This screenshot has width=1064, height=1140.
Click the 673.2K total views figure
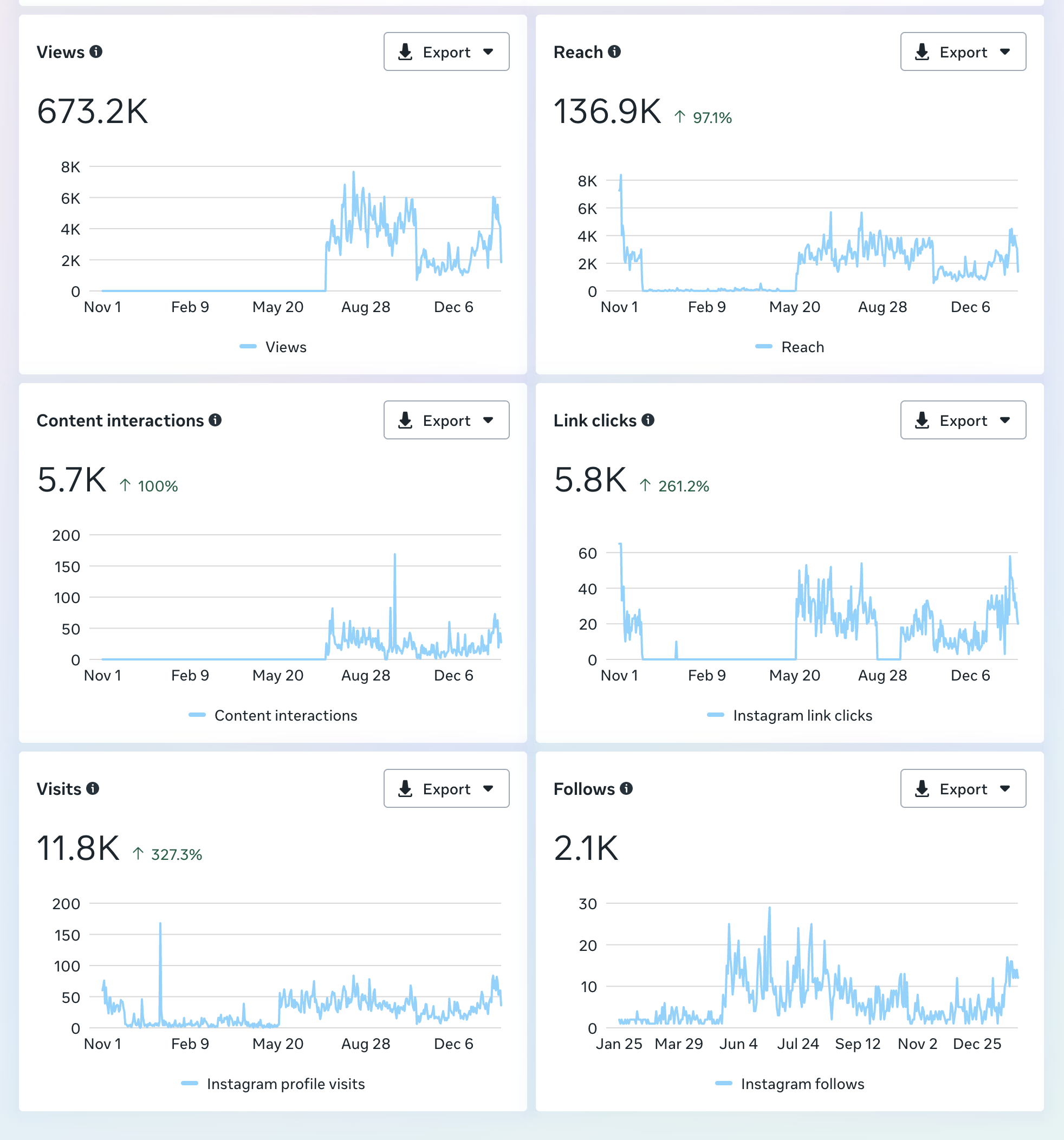pyautogui.click(x=92, y=111)
